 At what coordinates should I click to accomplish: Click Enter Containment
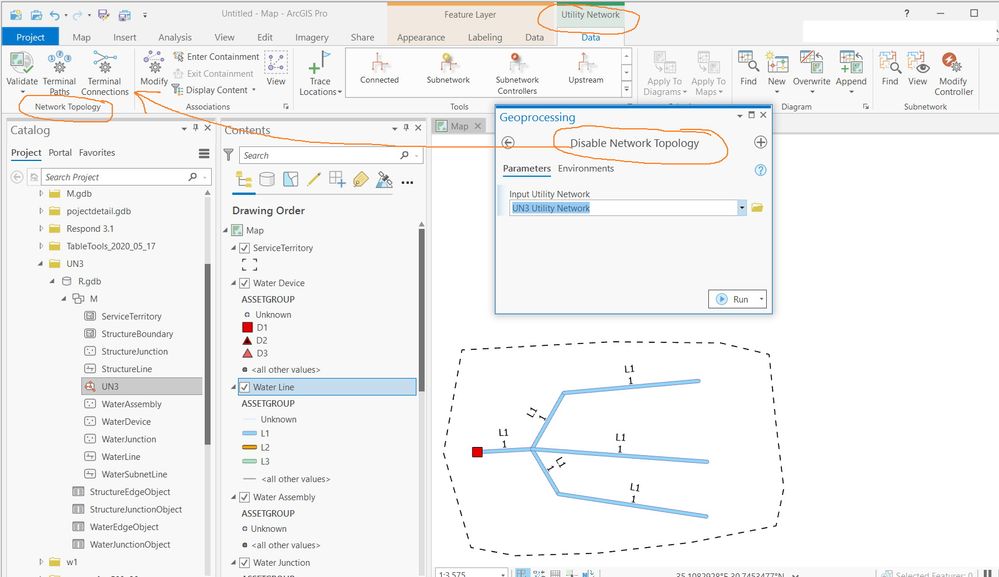[217, 57]
